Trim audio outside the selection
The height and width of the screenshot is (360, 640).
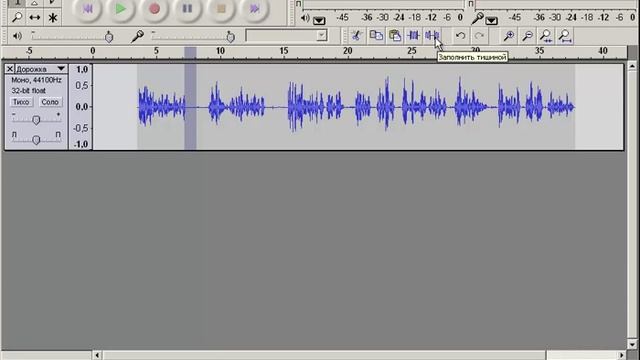(x=413, y=36)
